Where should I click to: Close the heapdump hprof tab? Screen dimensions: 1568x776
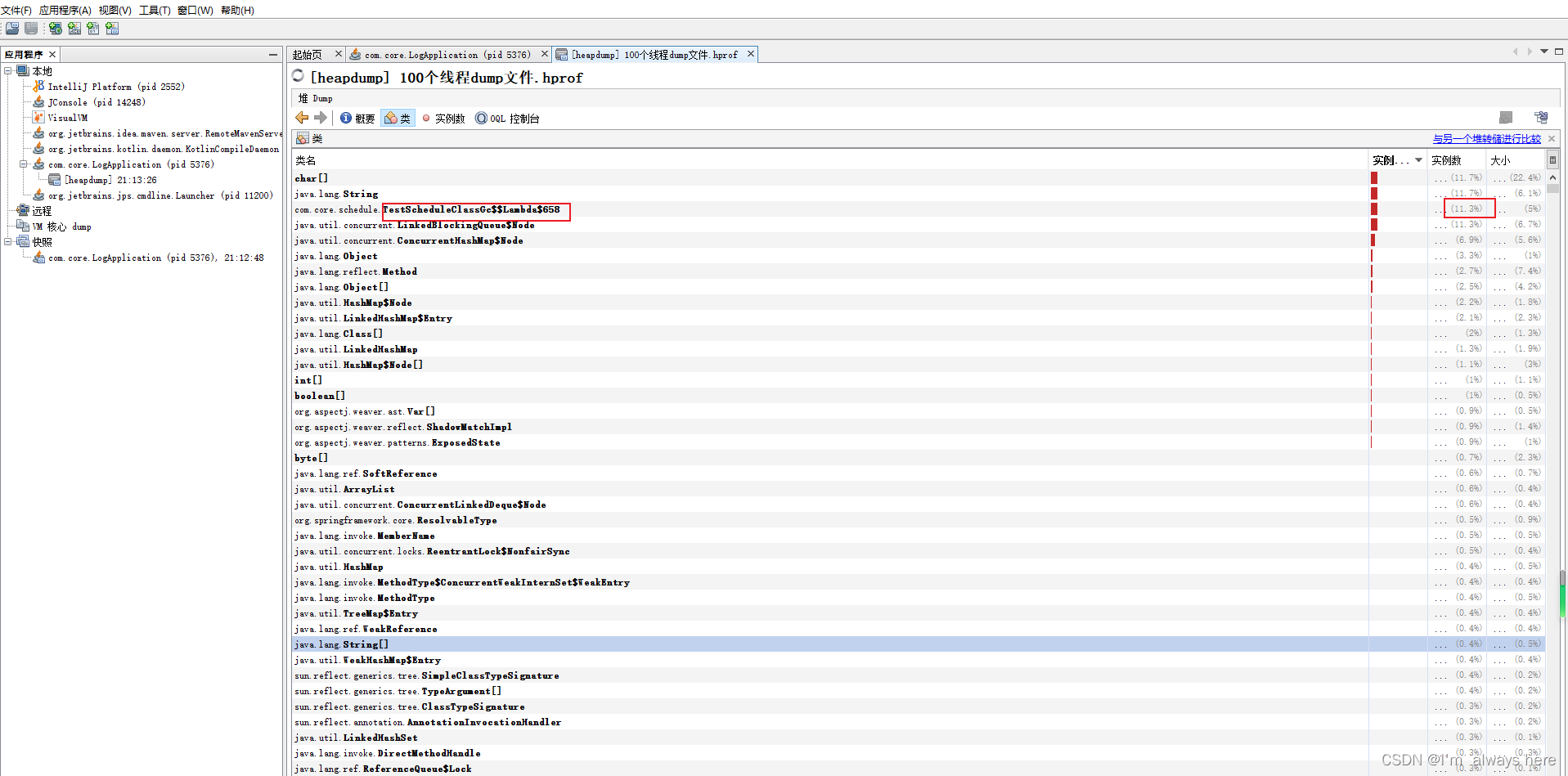[x=751, y=54]
